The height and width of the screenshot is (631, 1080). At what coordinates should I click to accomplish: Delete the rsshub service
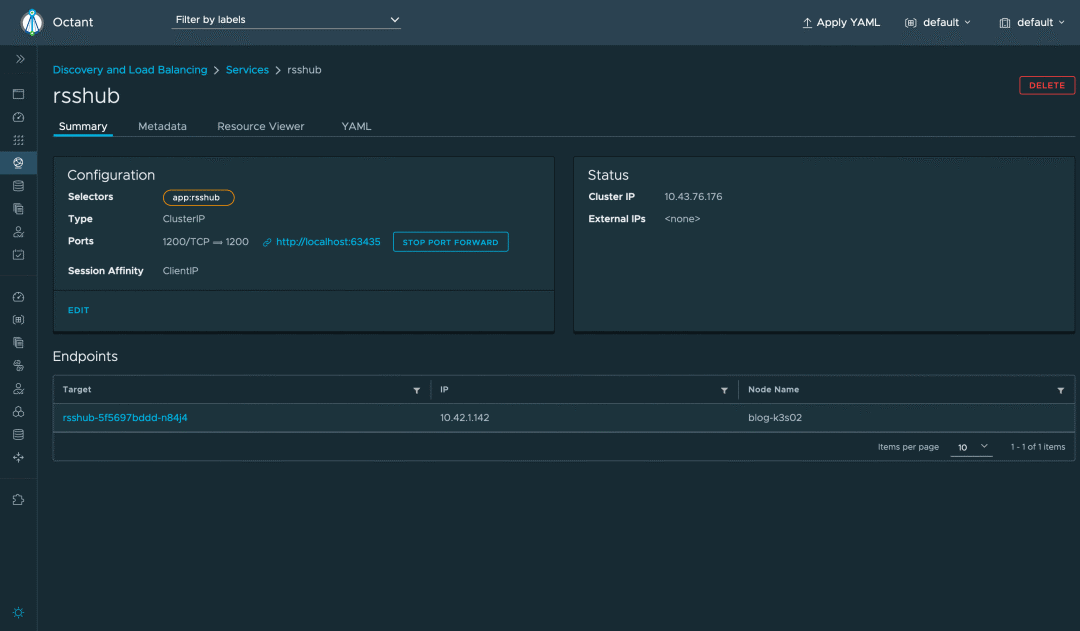click(1046, 85)
